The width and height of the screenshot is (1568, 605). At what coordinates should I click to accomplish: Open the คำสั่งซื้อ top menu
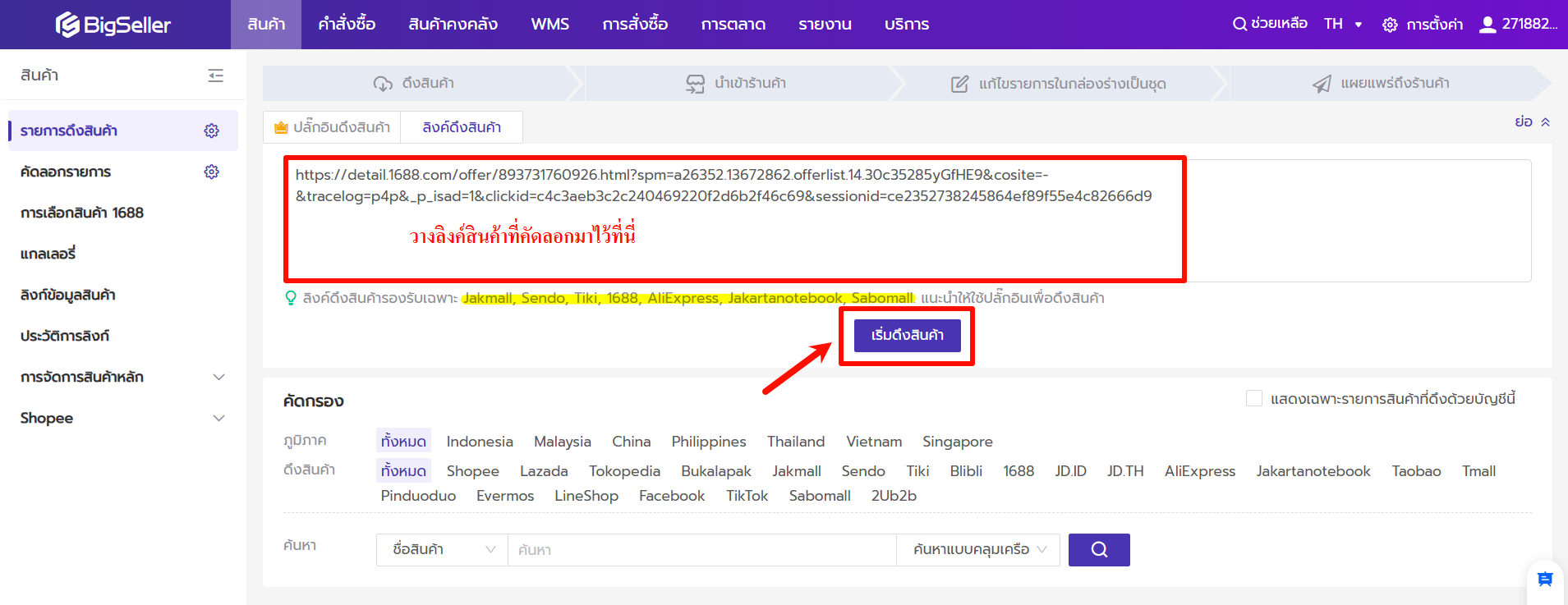347,25
